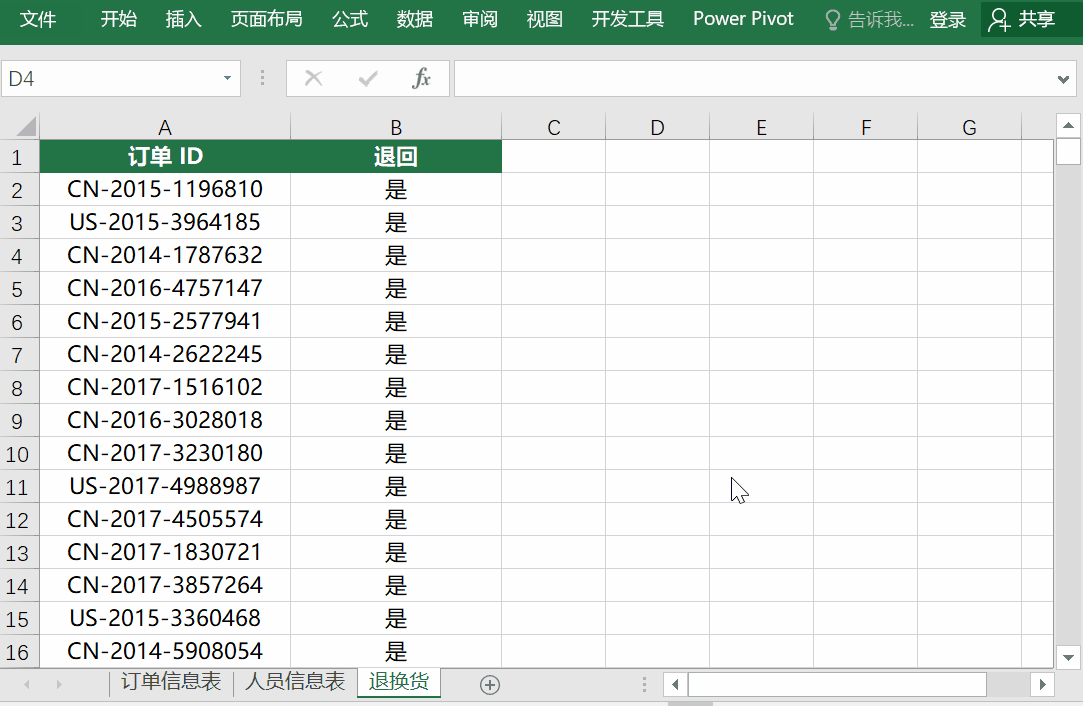Click horizontal scrollbar right arrow
The height and width of the screenshot is (706, 1083).
point(1042,685)
